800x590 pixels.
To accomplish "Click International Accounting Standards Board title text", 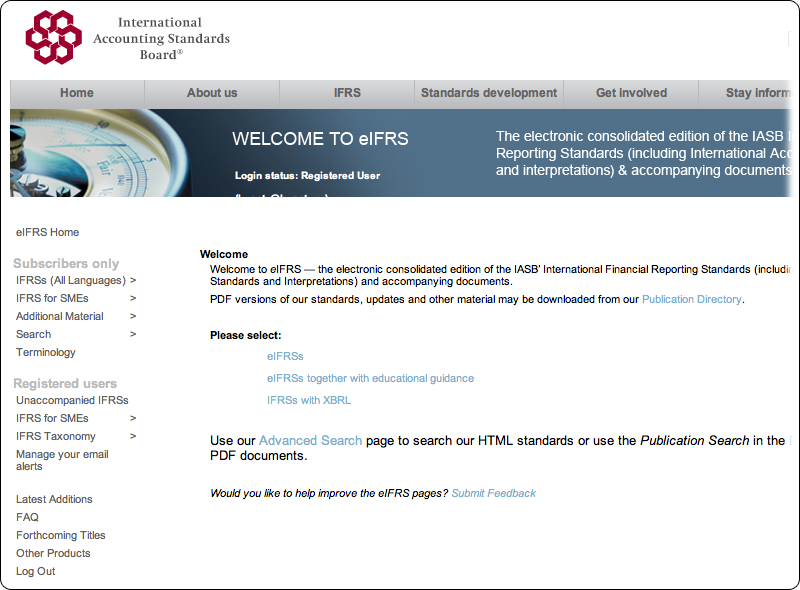I will (x=161, y=38).
